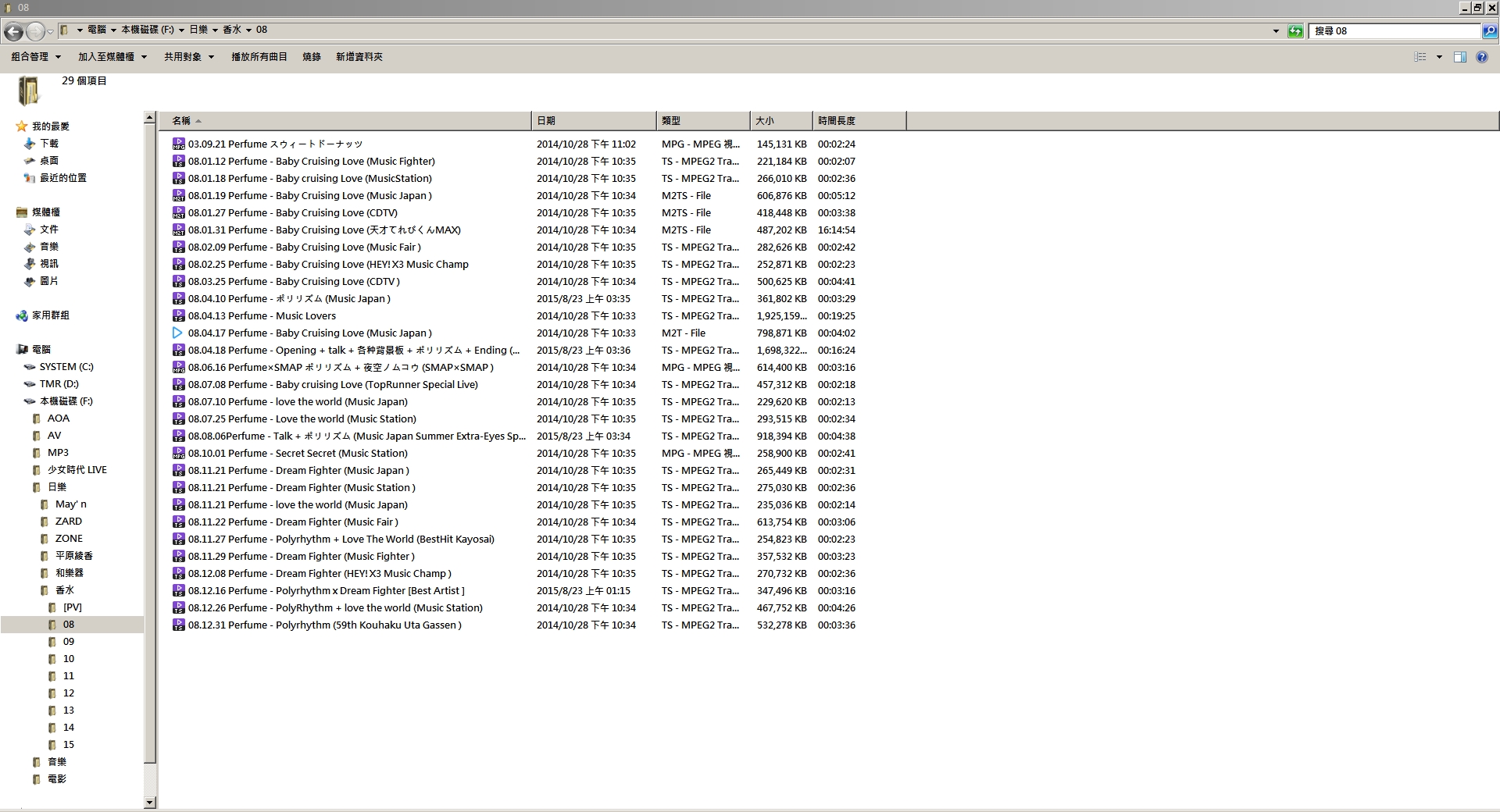
Task: Click the 媒體櫃 libraries icon
Action: point(22,212)
